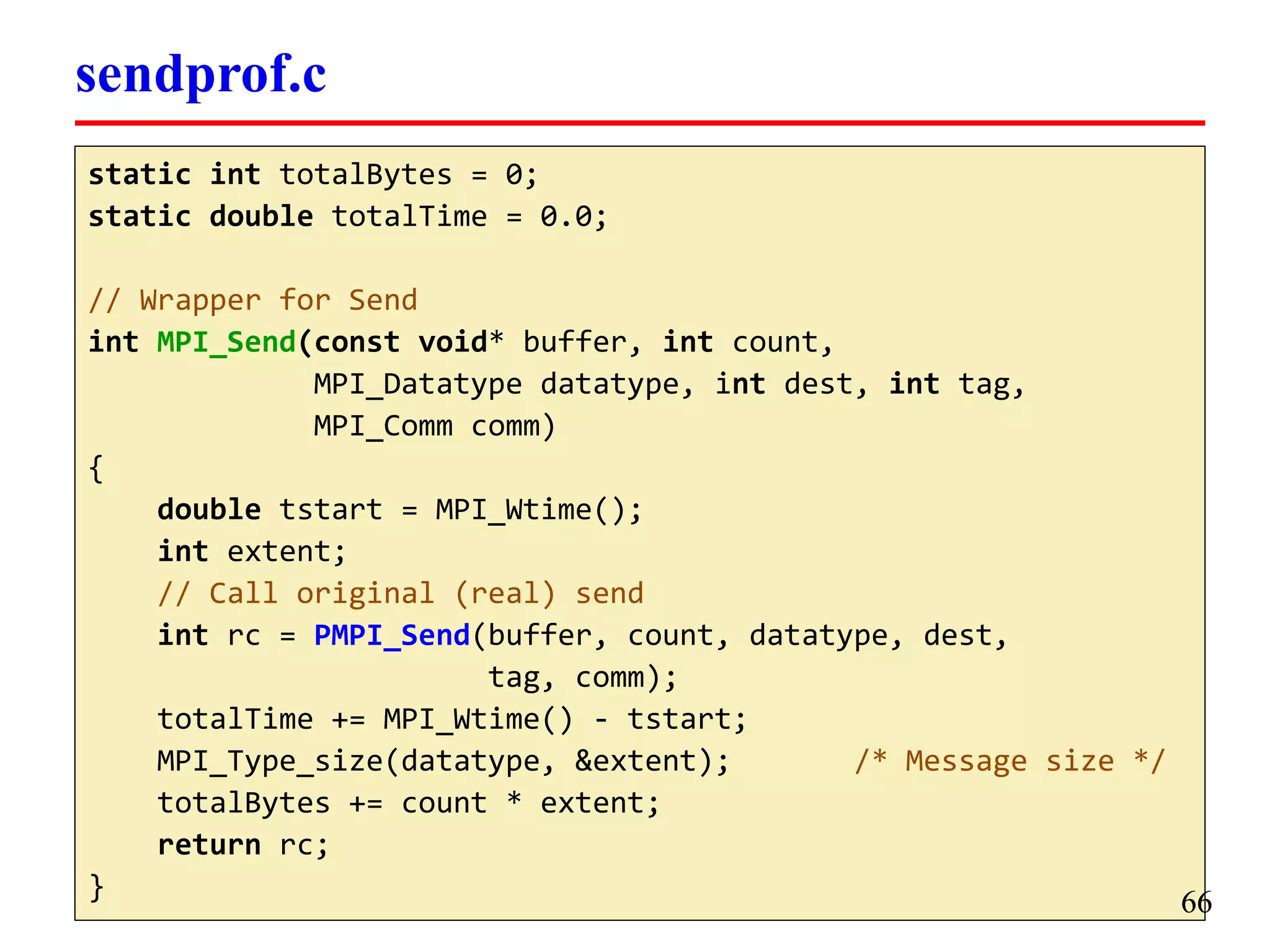Viewport: 1270px width, 952px height.
Task: Click the slide page number 66
Action: (1196, 902)
